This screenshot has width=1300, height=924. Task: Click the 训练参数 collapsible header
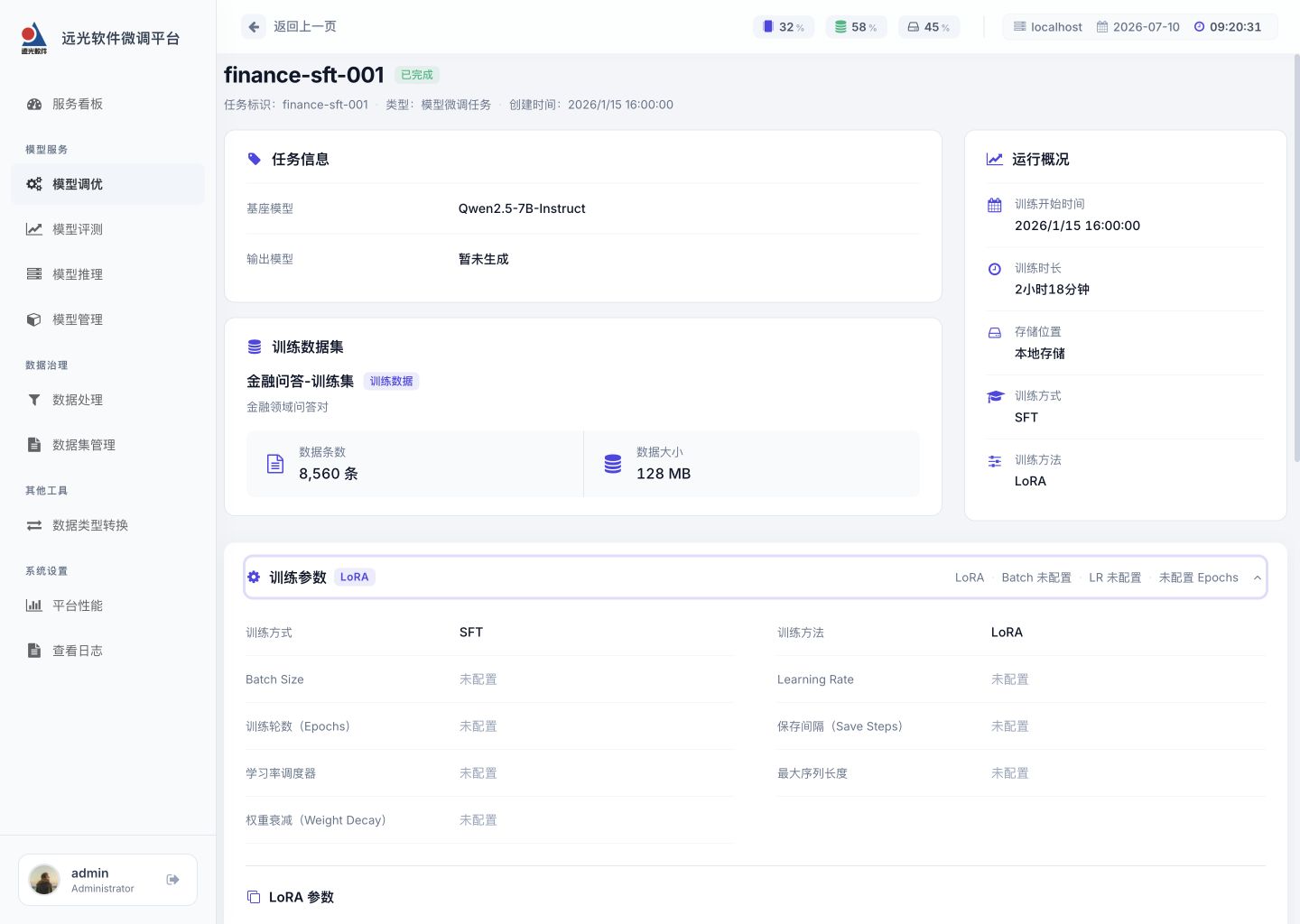[755, 577]
